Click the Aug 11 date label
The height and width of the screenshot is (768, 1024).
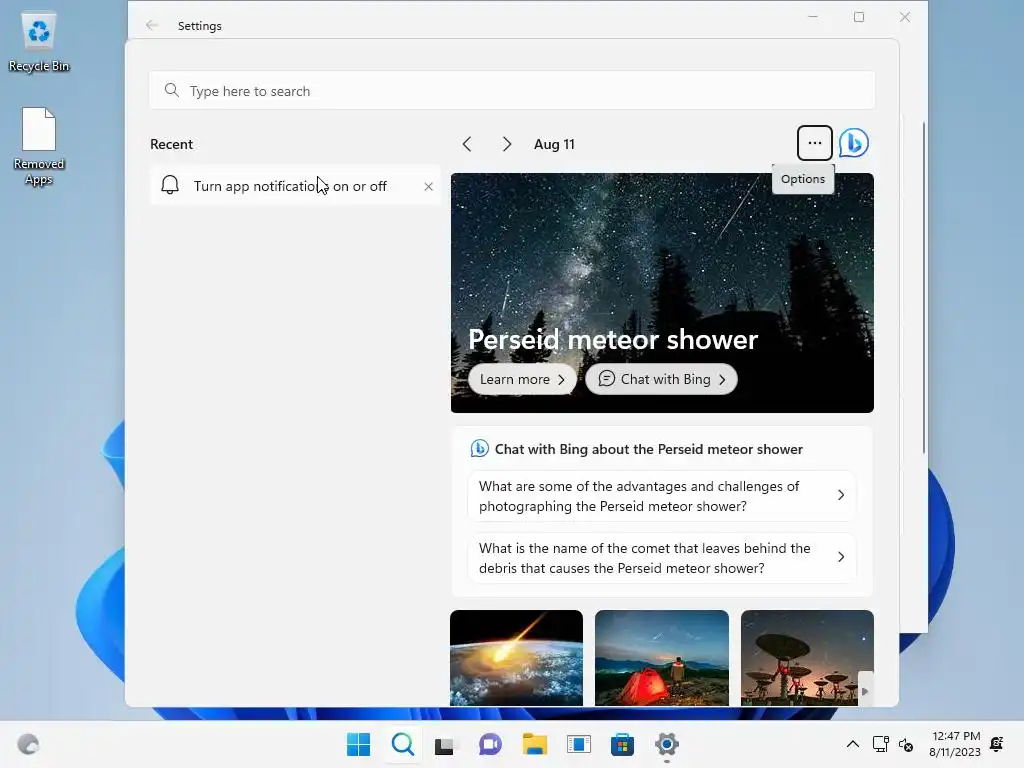click(554, 144)
